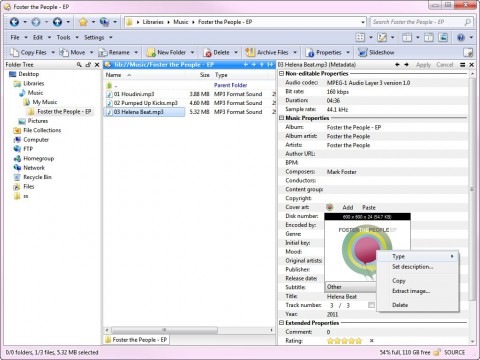Tick the checkbox beside Track number
Screen dimensions: 480x360
coord(371,305)
